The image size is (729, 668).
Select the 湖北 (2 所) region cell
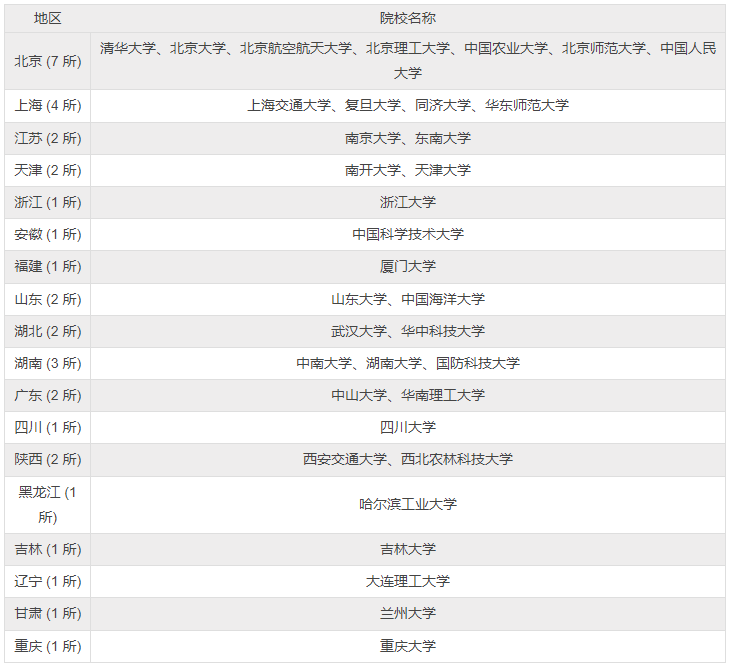pyautogui.click(x=47, y=331)
